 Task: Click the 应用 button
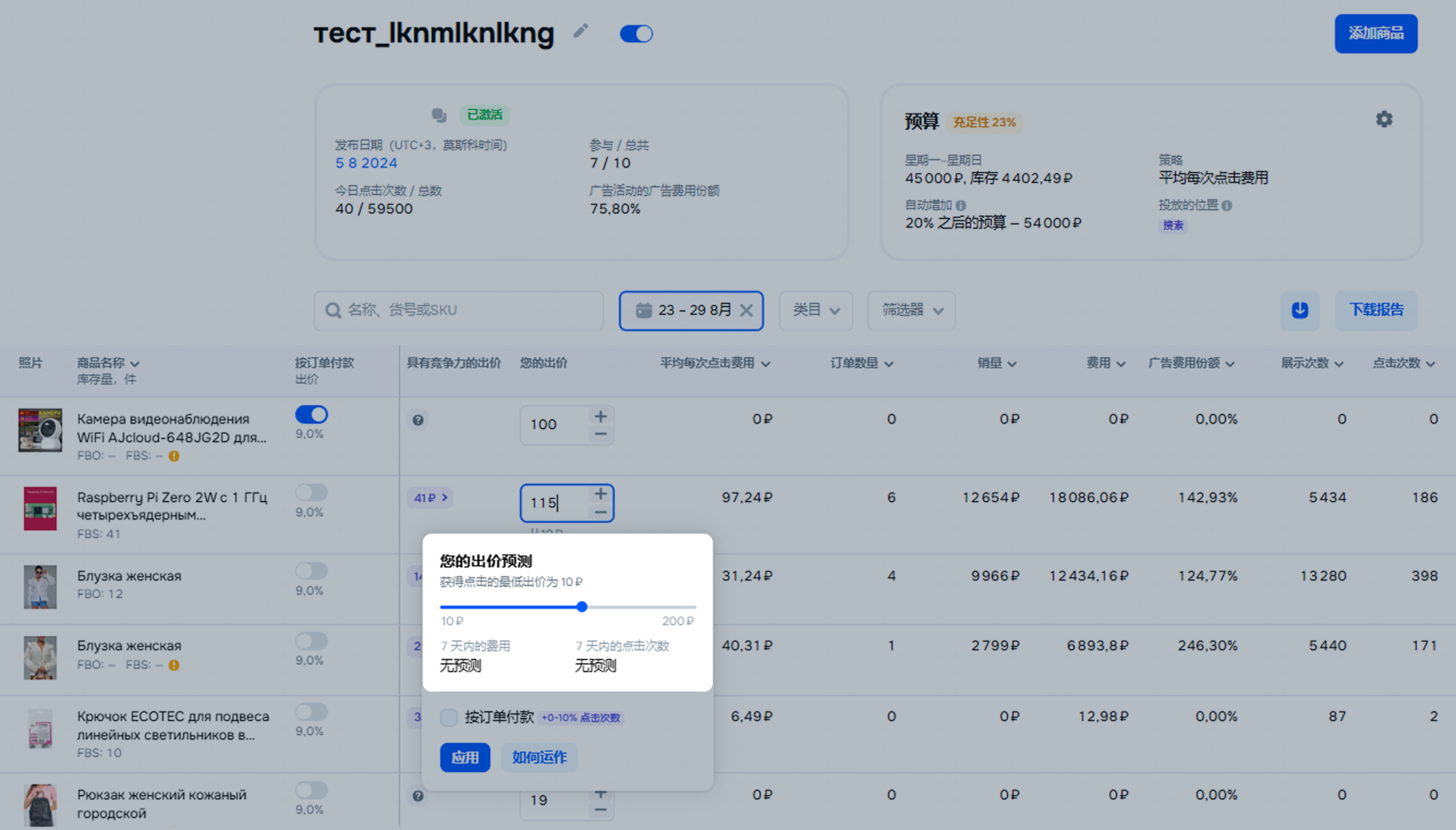click(x=465, y=757)
